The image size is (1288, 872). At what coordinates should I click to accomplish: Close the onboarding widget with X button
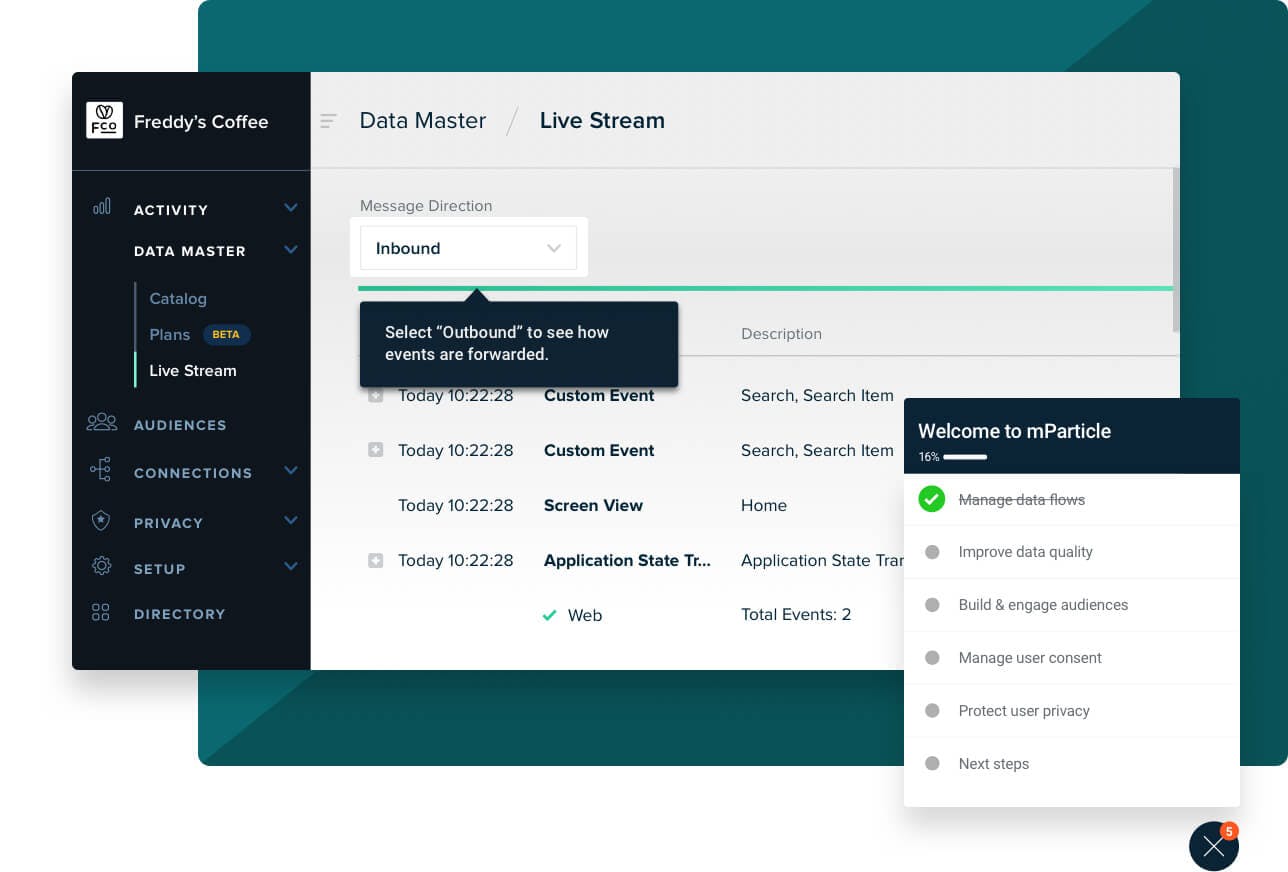pos(1214,847)
